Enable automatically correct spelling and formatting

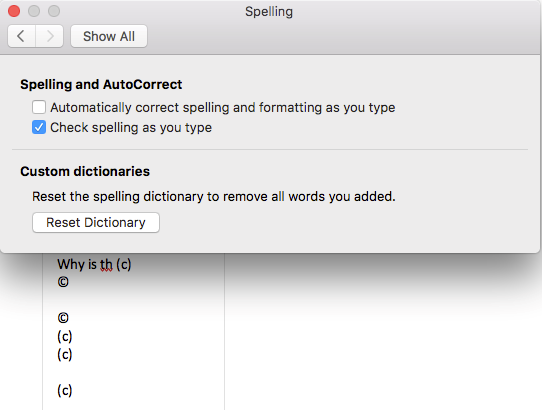(39, 107)
